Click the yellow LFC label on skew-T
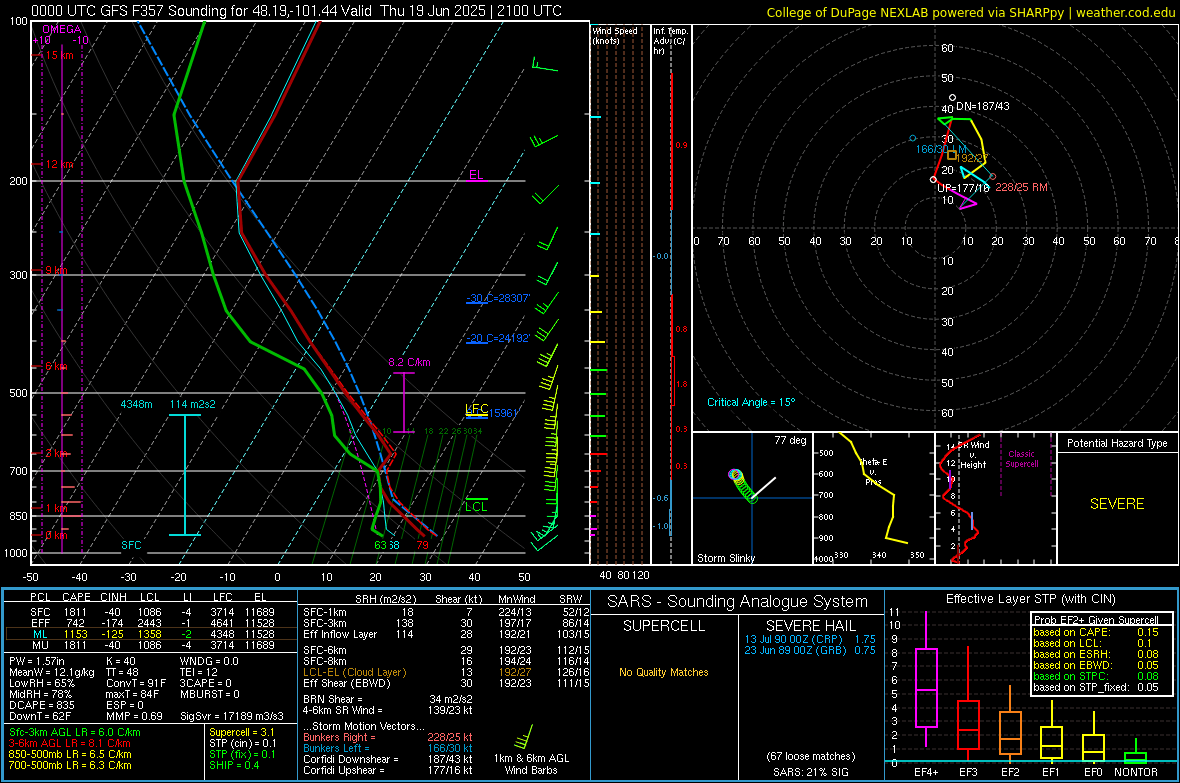The width and height of the screenshot is (1180, 783). point(477,409)
